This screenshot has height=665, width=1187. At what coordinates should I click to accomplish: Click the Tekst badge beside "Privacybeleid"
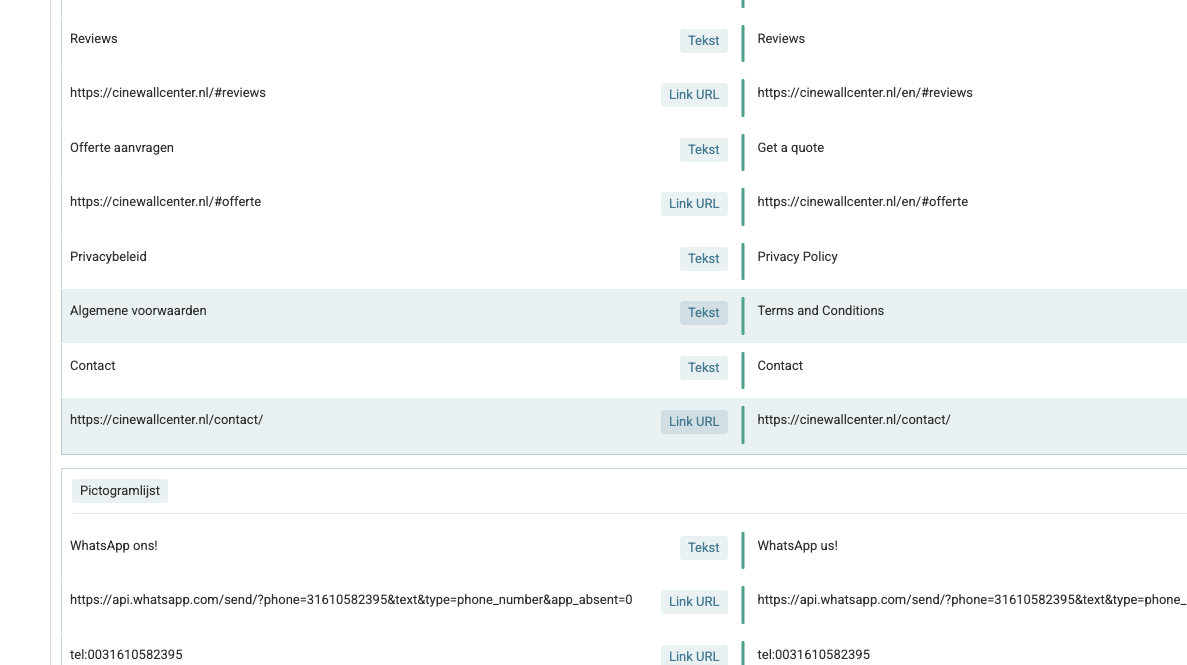703,259
